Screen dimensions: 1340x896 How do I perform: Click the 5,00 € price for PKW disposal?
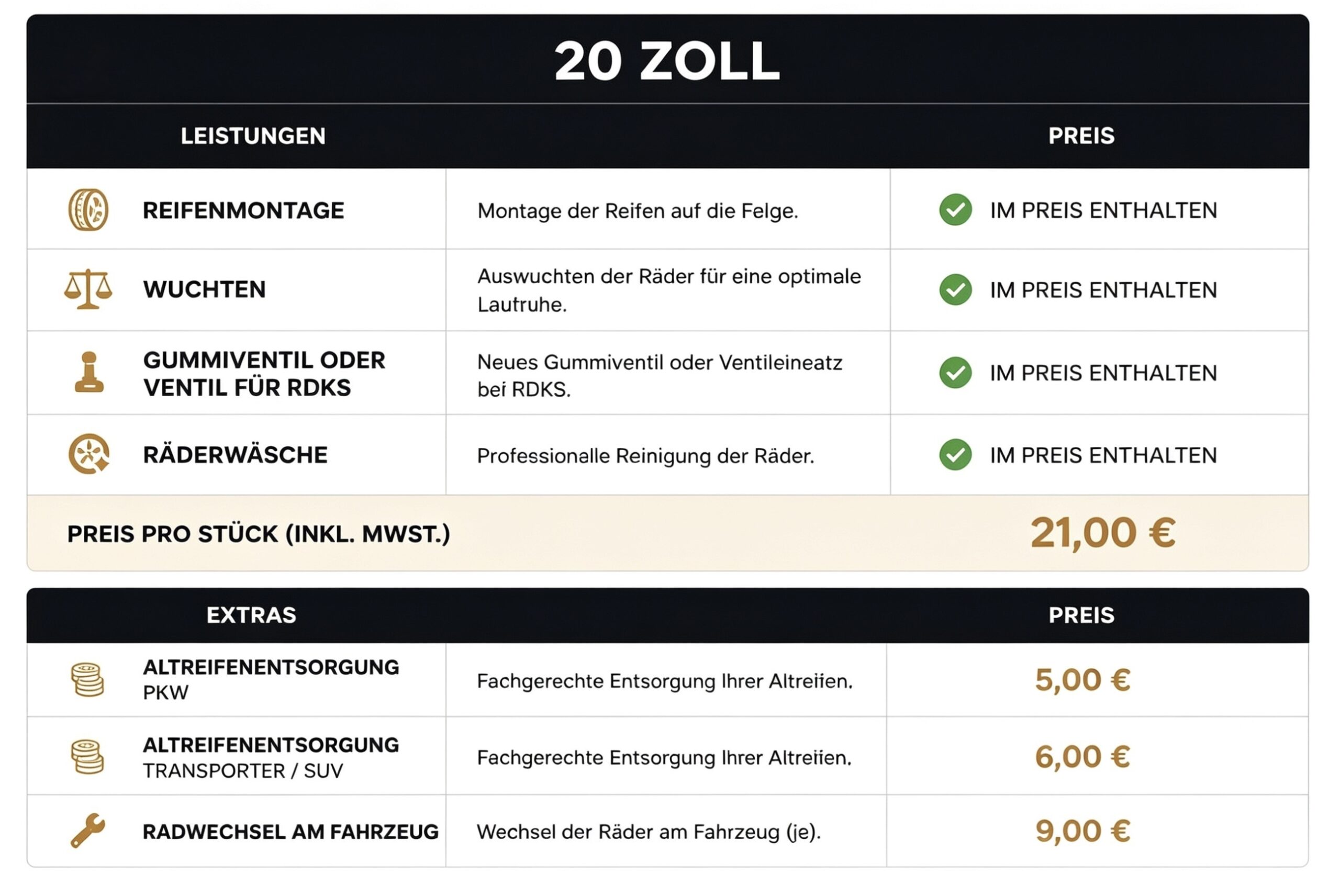[1083, 680]
